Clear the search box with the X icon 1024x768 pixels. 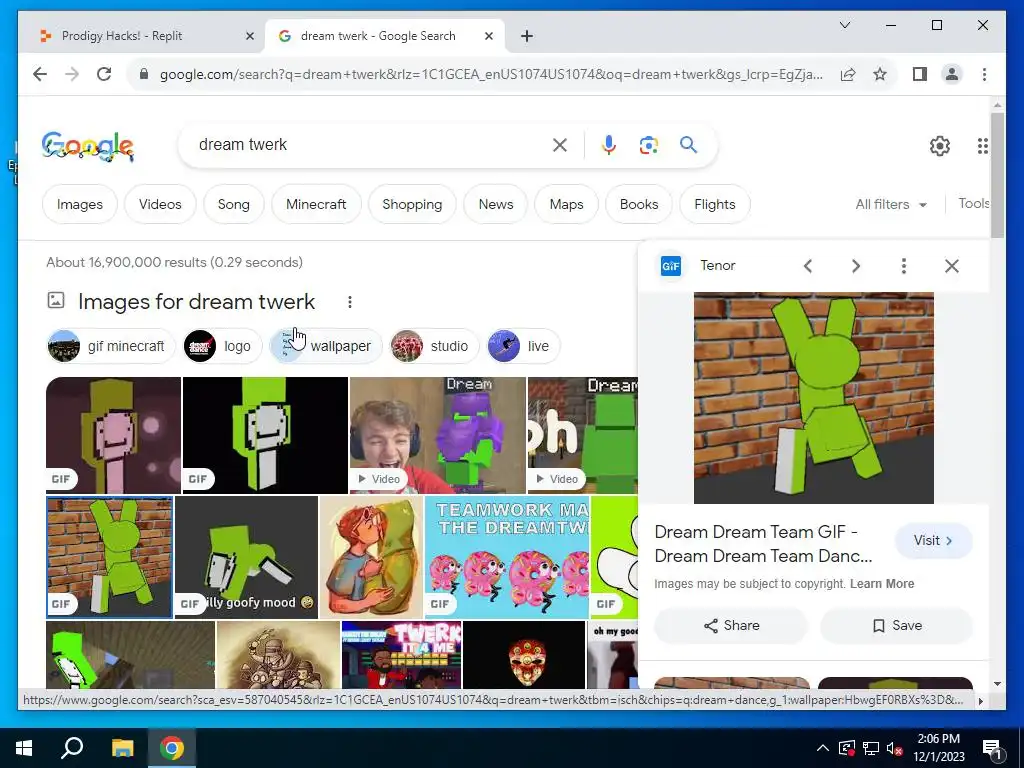tap(560, 145)
